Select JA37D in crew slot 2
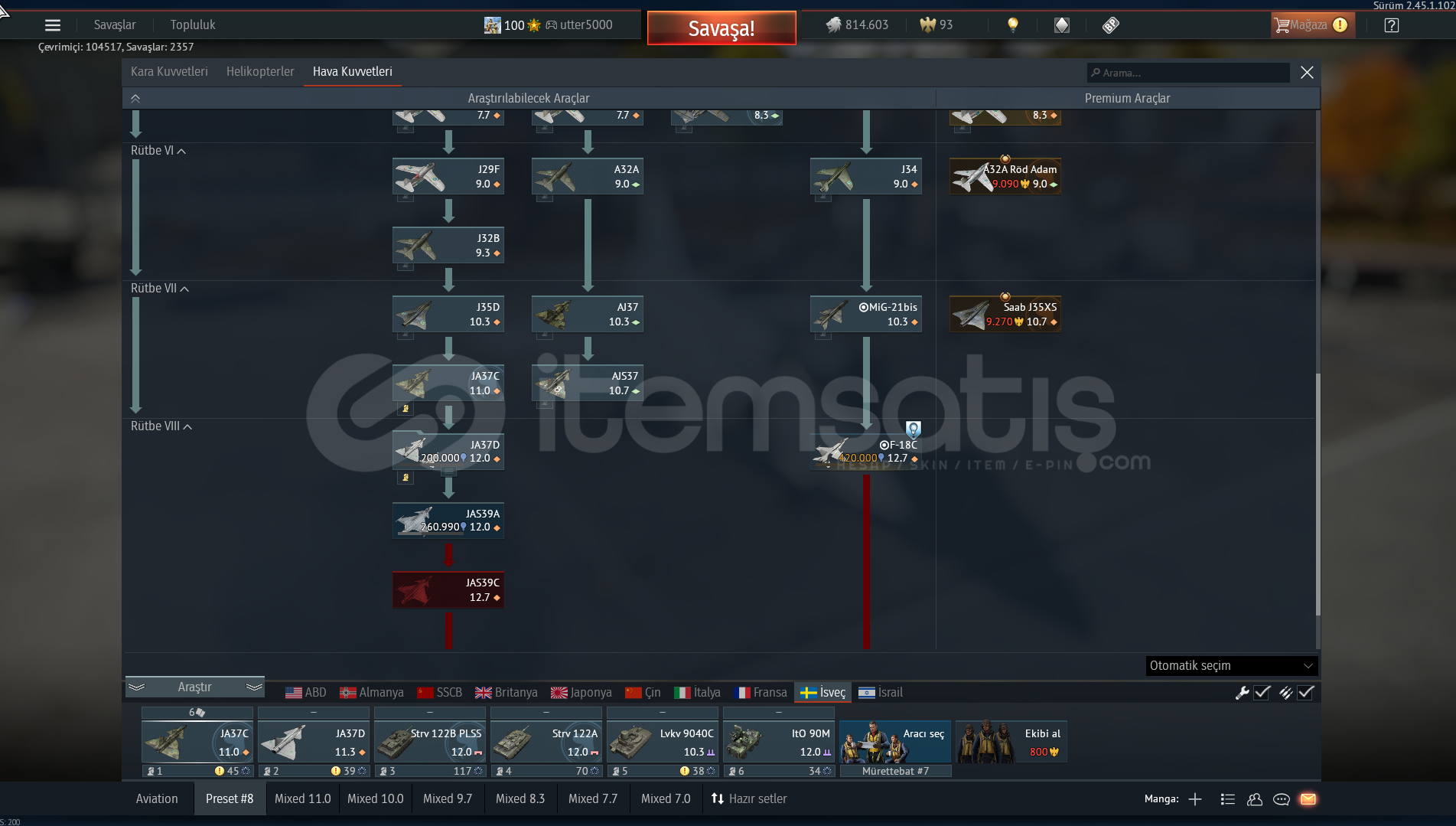 (314, 742)
